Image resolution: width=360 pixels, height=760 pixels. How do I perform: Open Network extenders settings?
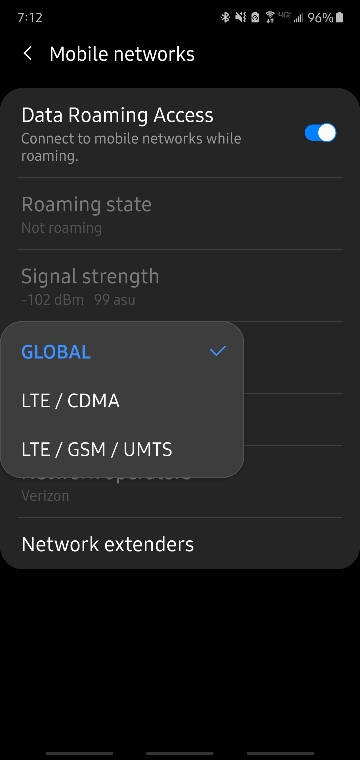(x=180, y=544)
